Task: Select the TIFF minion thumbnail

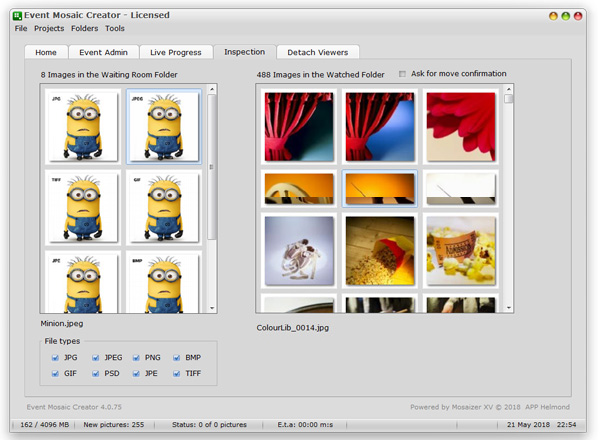Action: pos(83,207)
